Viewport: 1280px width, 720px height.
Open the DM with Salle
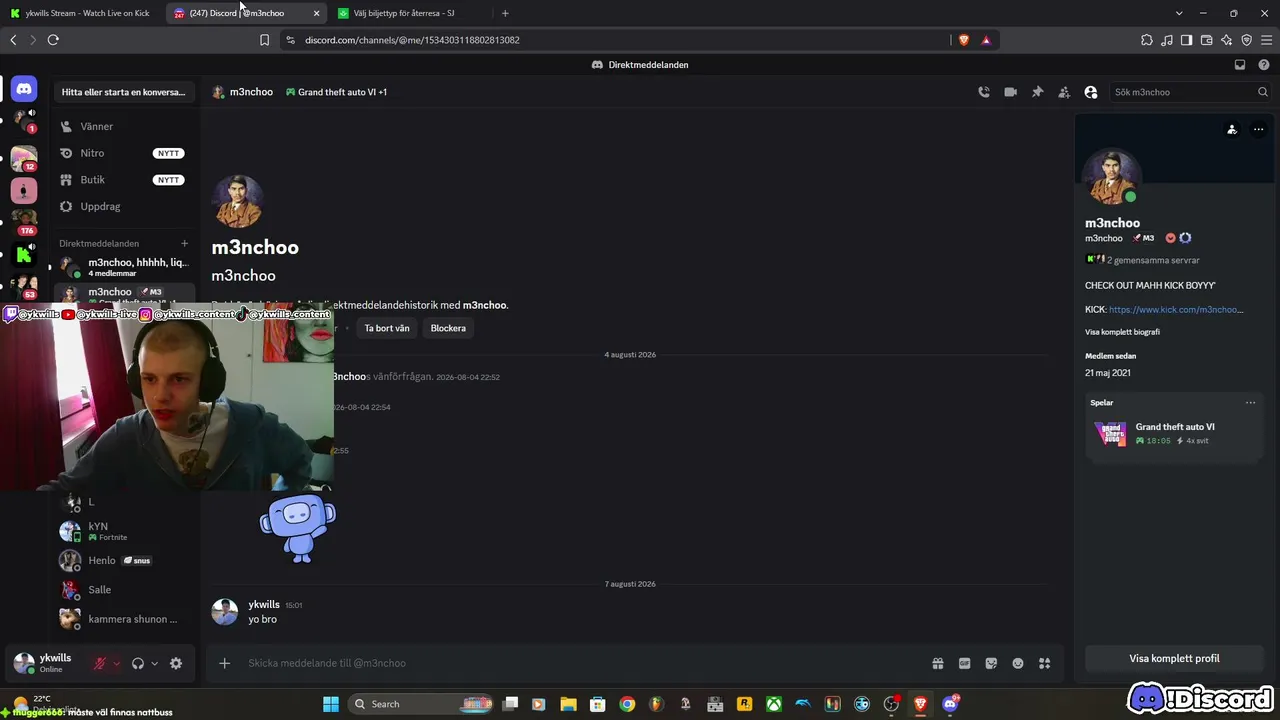tap(124, 590)
